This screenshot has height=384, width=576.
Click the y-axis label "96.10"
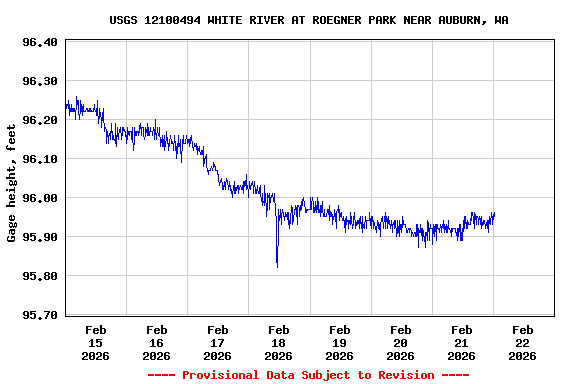pos(40,159)
